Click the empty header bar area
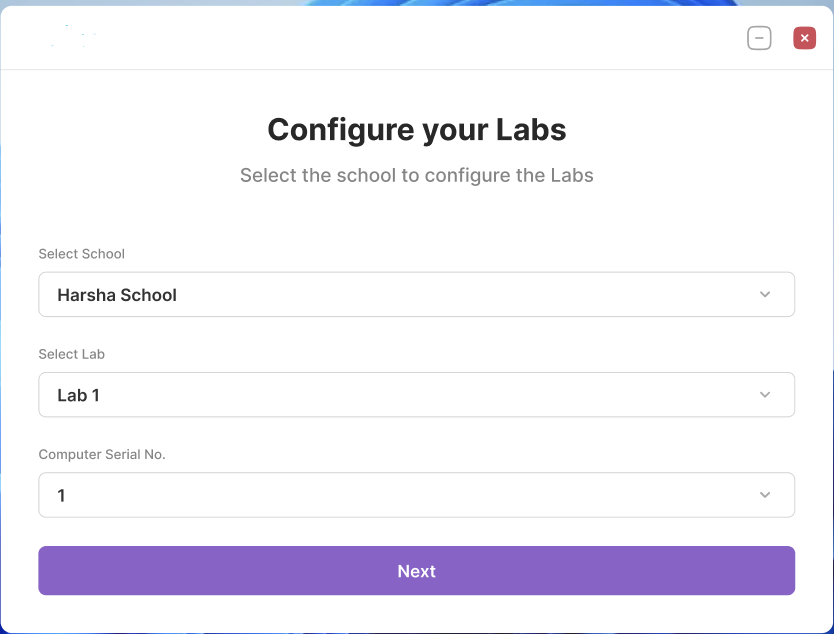The width and height of the screenshot is (834, 634). point(415,37)
